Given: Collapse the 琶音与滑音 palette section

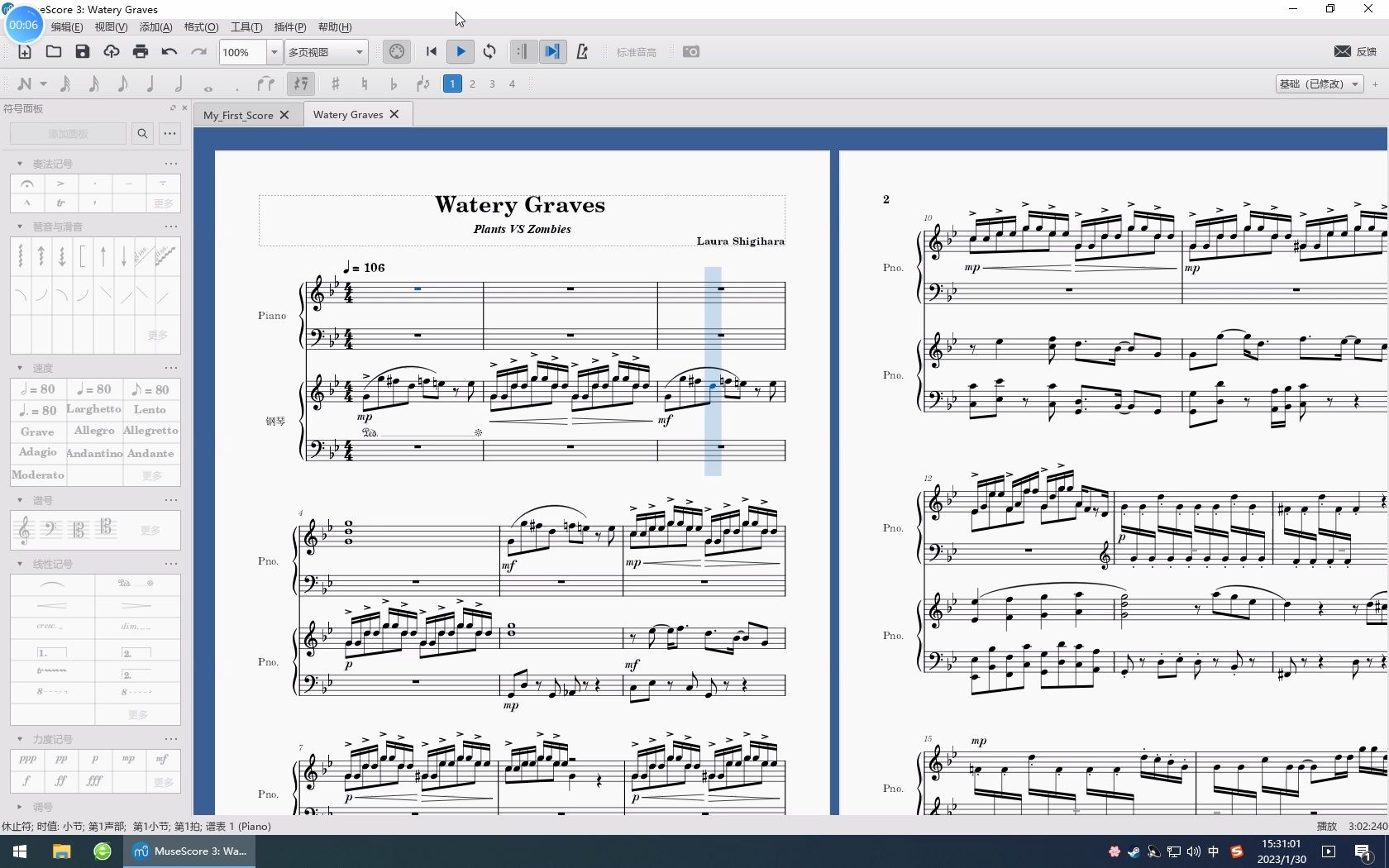Looking at the screenshot, I should pos(20,226).
